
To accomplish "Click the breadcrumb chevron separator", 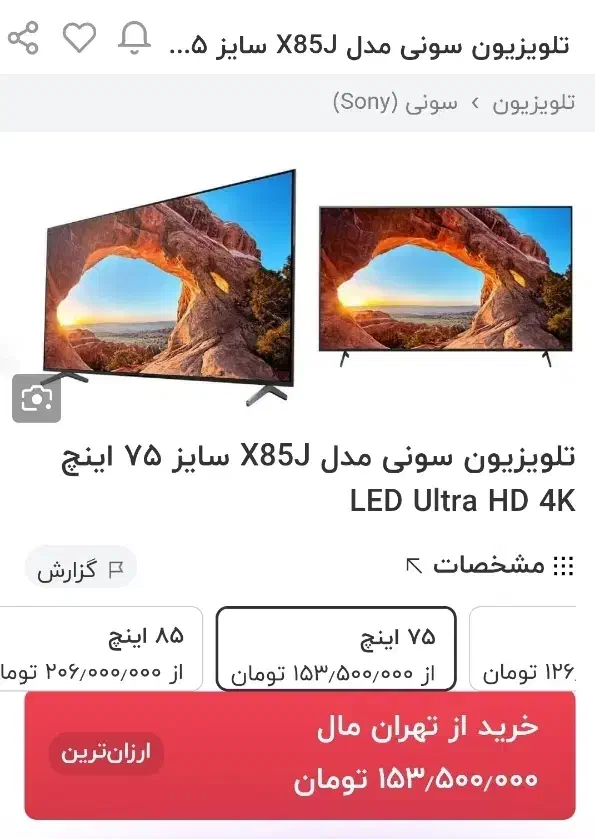I will click(475, 103).
